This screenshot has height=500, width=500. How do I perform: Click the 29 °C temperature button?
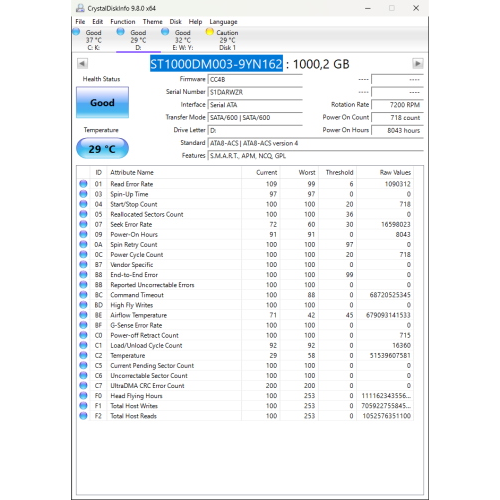click(x=102, y=148)
